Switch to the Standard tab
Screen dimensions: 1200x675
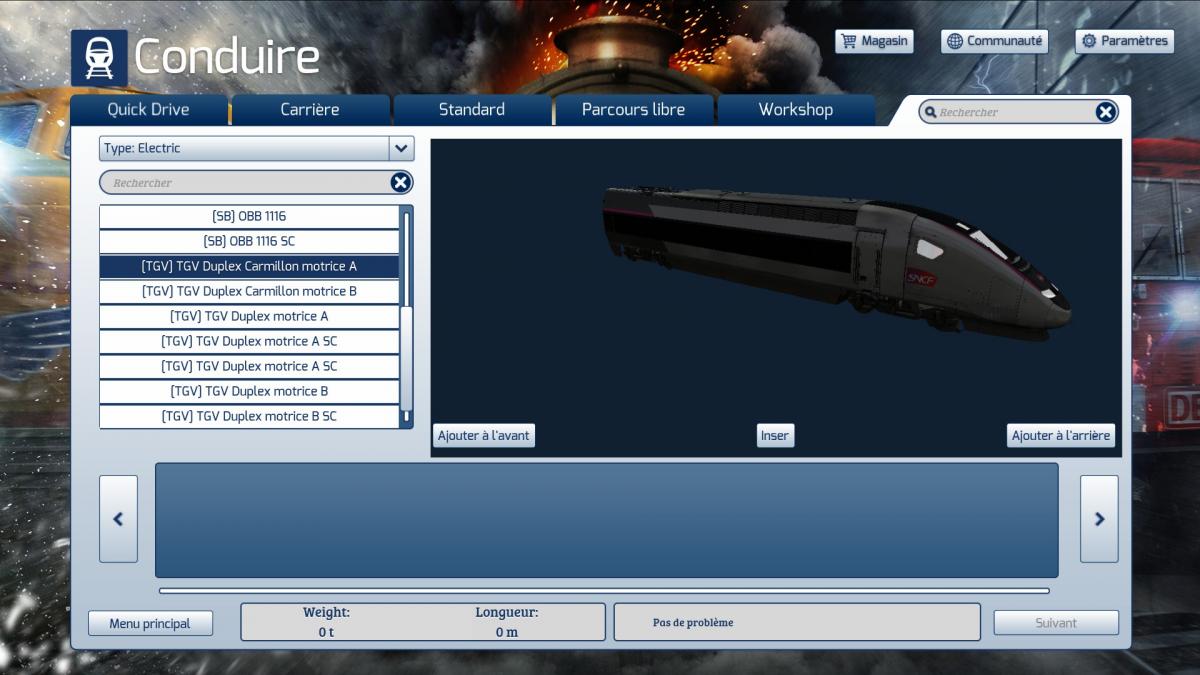coord(472,110)
